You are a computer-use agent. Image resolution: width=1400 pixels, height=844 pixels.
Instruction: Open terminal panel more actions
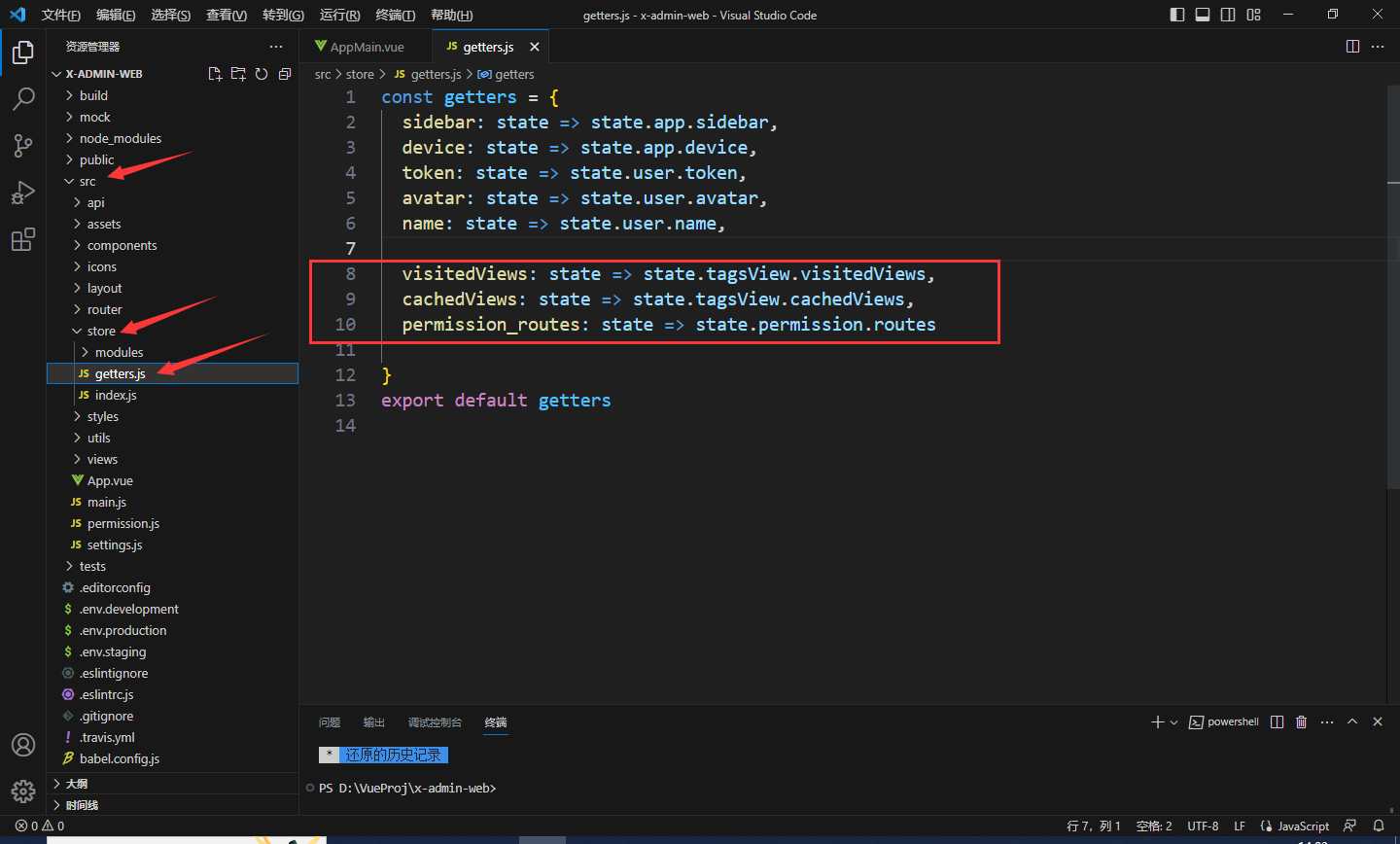pyautogui.click(x=1327, y=721)
